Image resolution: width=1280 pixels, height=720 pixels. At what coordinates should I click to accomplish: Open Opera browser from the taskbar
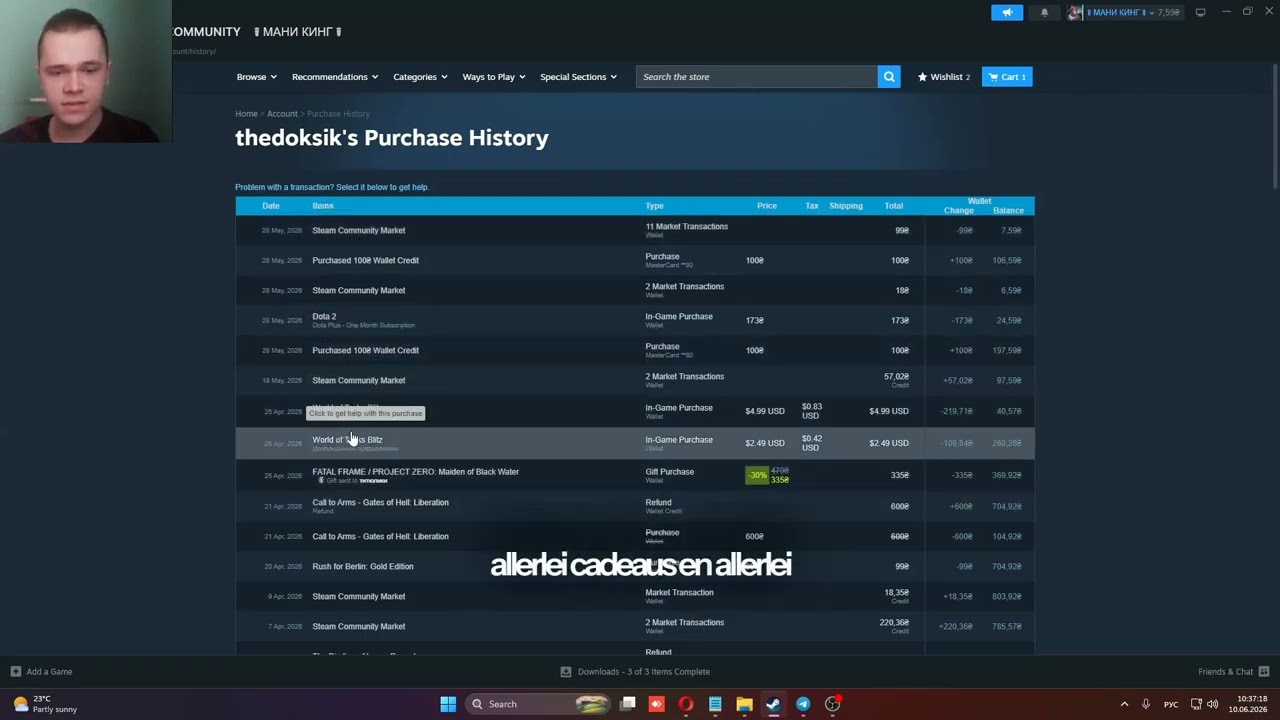tap(686, 704)
